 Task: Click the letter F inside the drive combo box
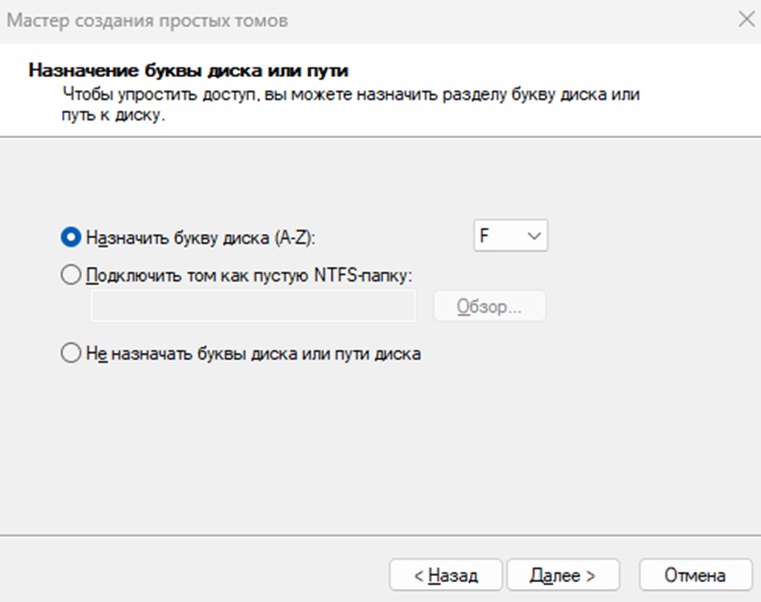[x=484, y=235]
